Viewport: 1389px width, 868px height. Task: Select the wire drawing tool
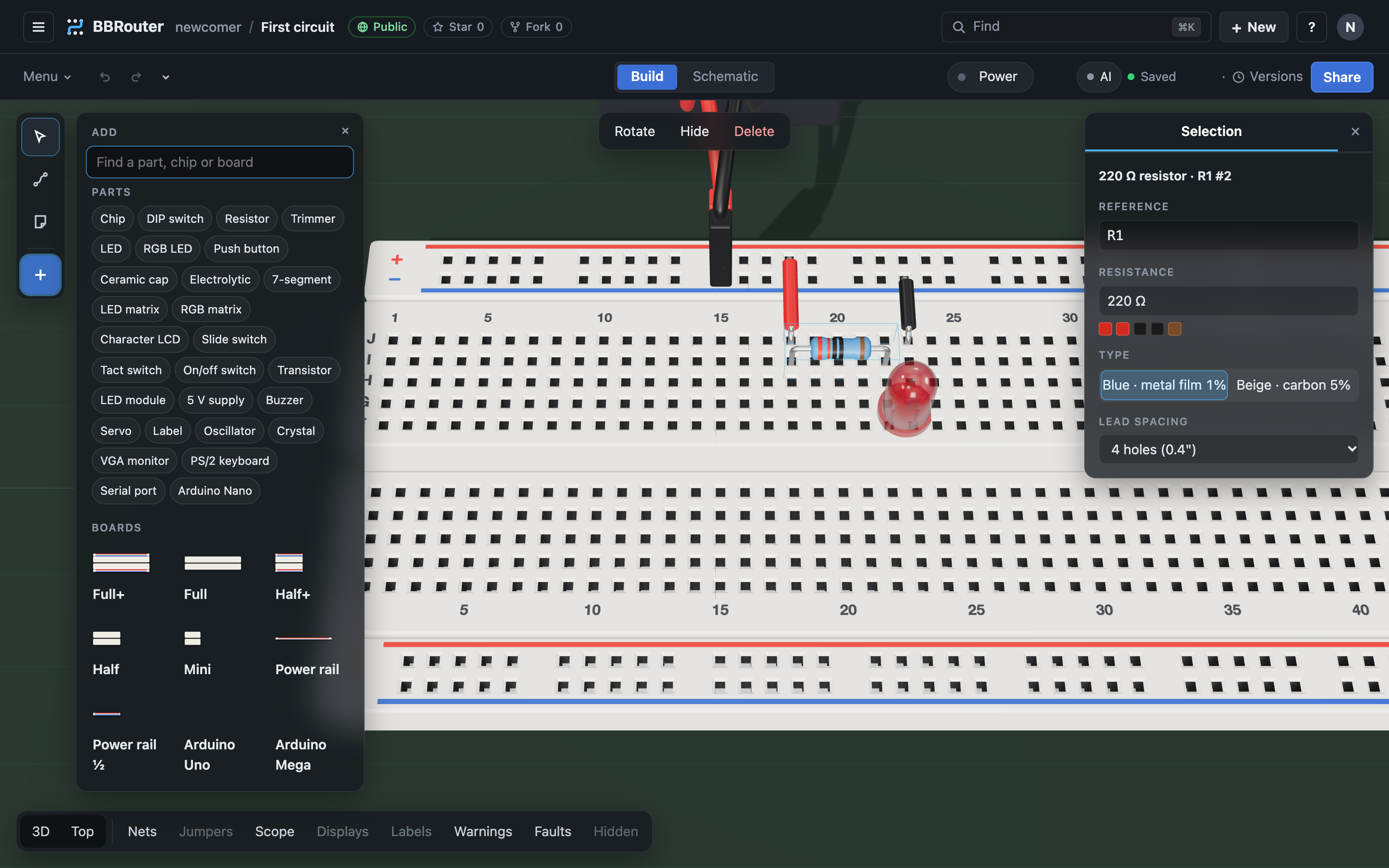(40, 180)
